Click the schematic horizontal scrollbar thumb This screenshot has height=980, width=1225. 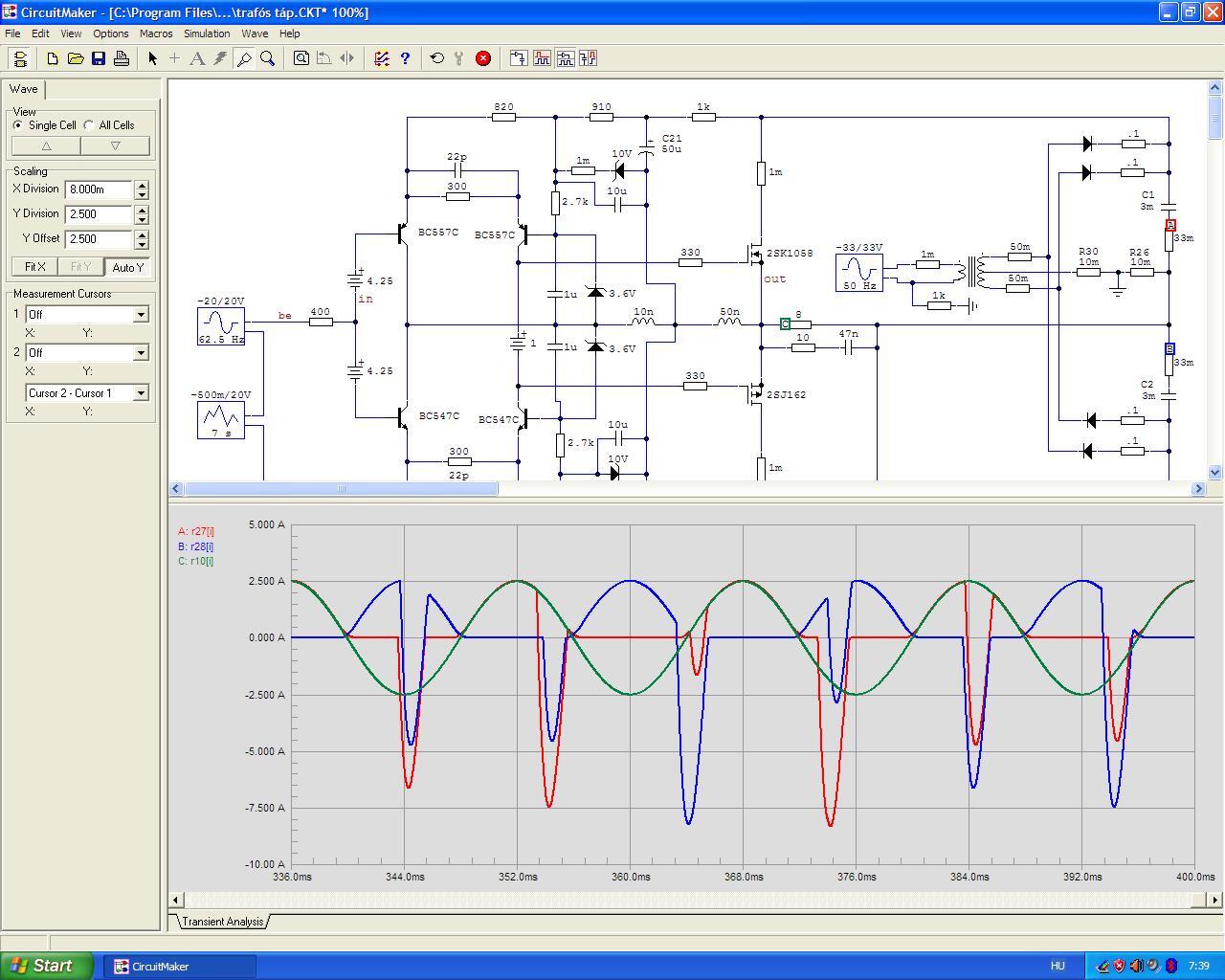tap(341, 488)
